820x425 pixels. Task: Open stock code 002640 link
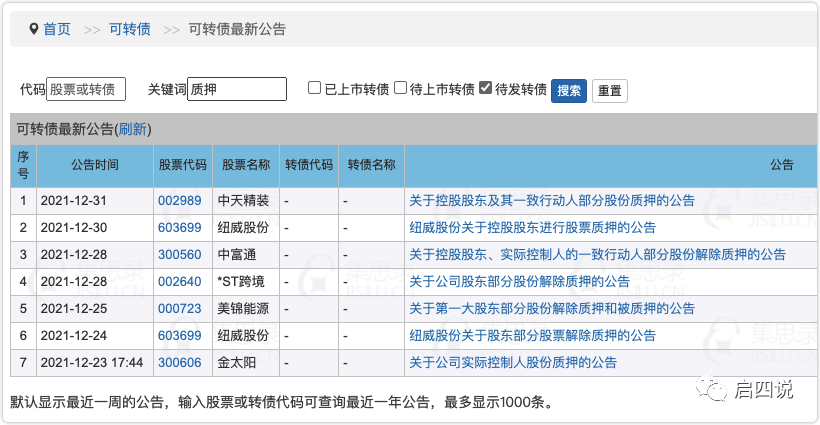coord(179,282)
